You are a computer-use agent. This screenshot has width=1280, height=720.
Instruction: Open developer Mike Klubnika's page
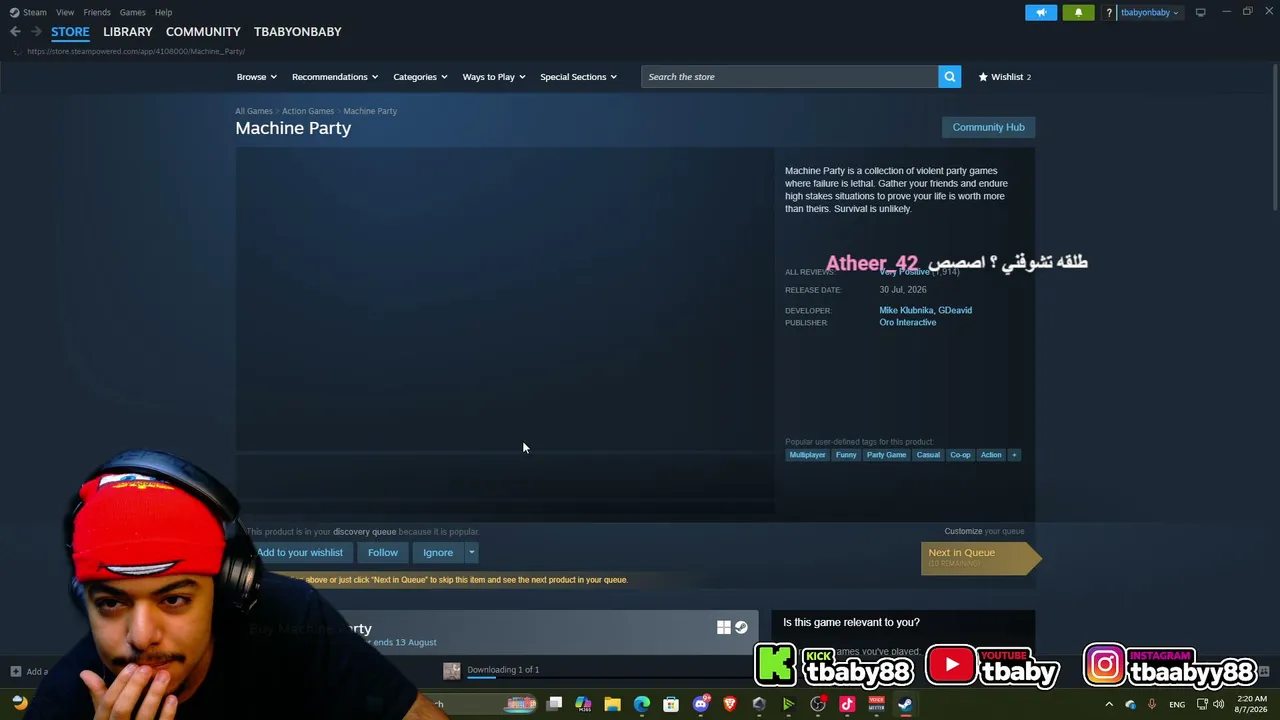(x=906, y=310)
